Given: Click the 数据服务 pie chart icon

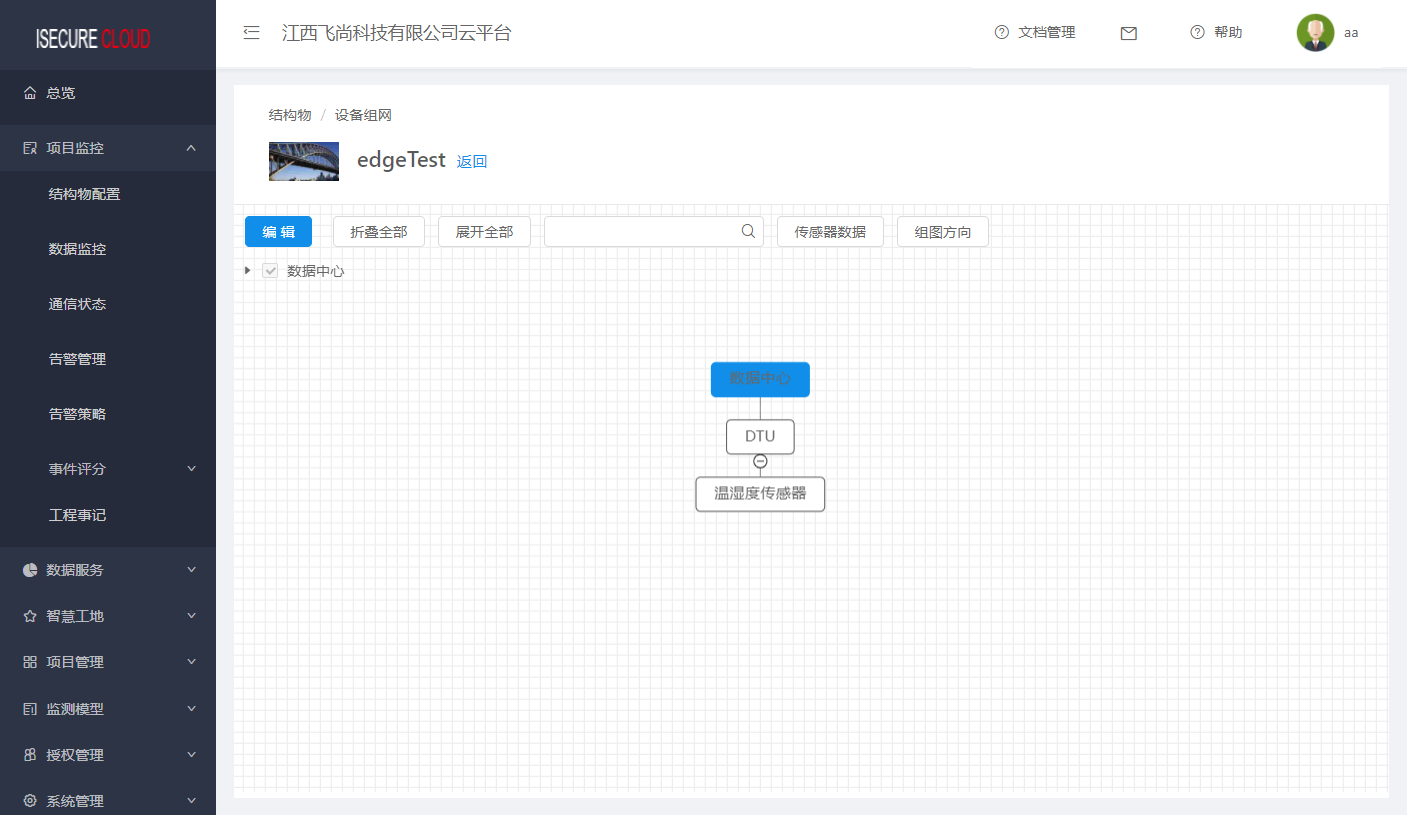Looking at the screenshot, I should tap(30, 570).
